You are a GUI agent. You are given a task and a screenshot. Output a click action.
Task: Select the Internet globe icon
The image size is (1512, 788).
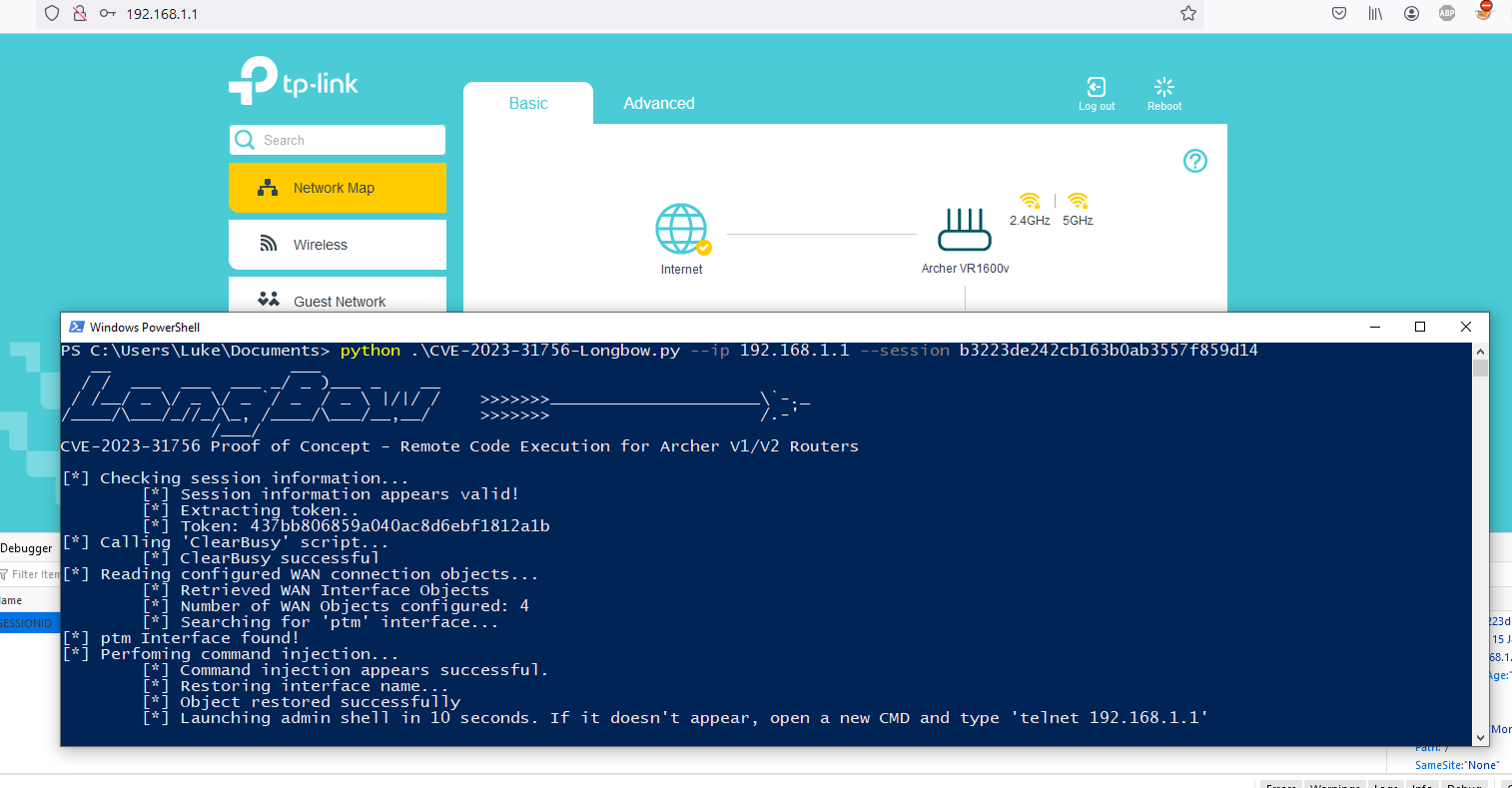point(682,229)
